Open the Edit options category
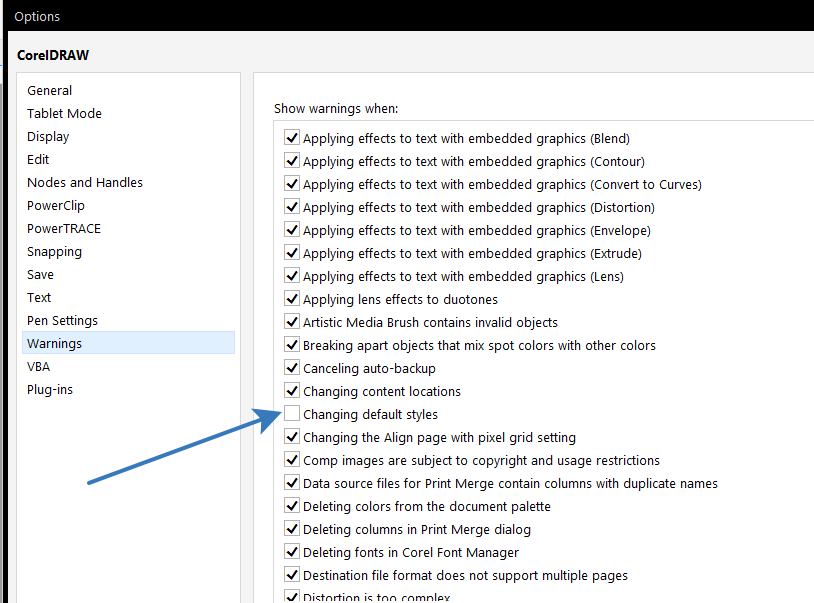 click(38, 159)
